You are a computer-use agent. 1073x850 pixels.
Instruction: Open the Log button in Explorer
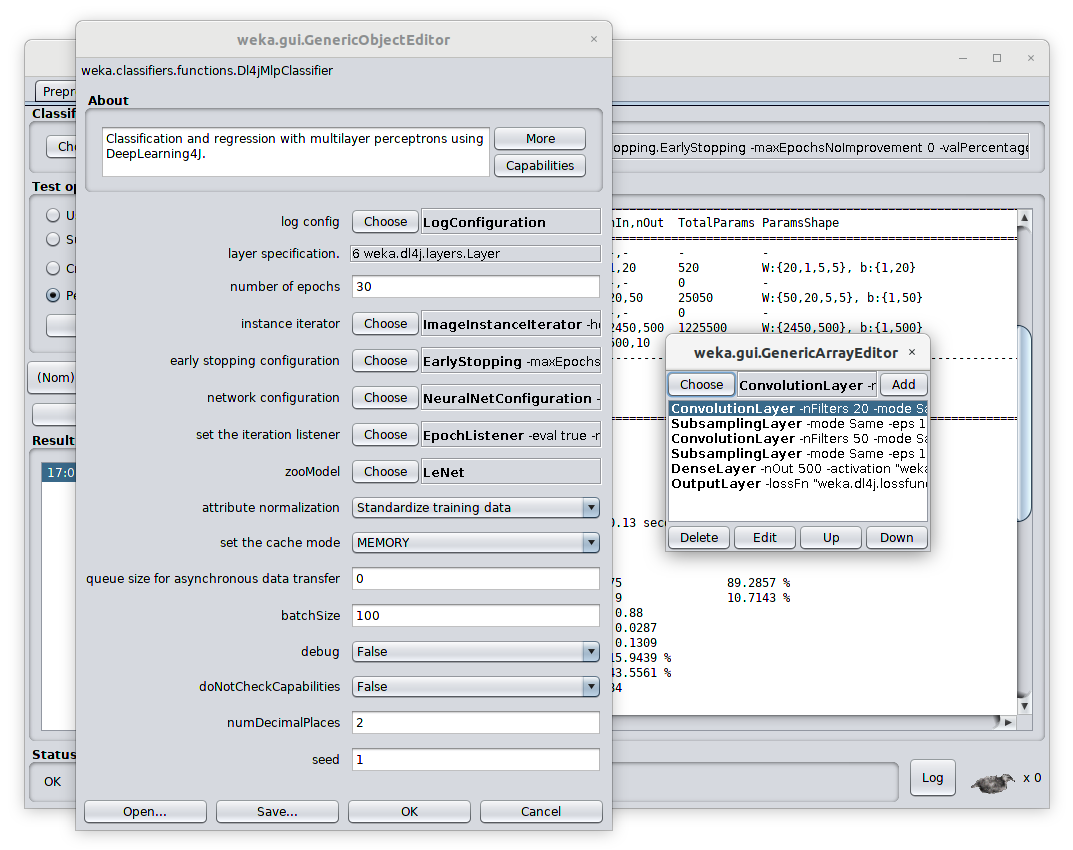[932, 777]
